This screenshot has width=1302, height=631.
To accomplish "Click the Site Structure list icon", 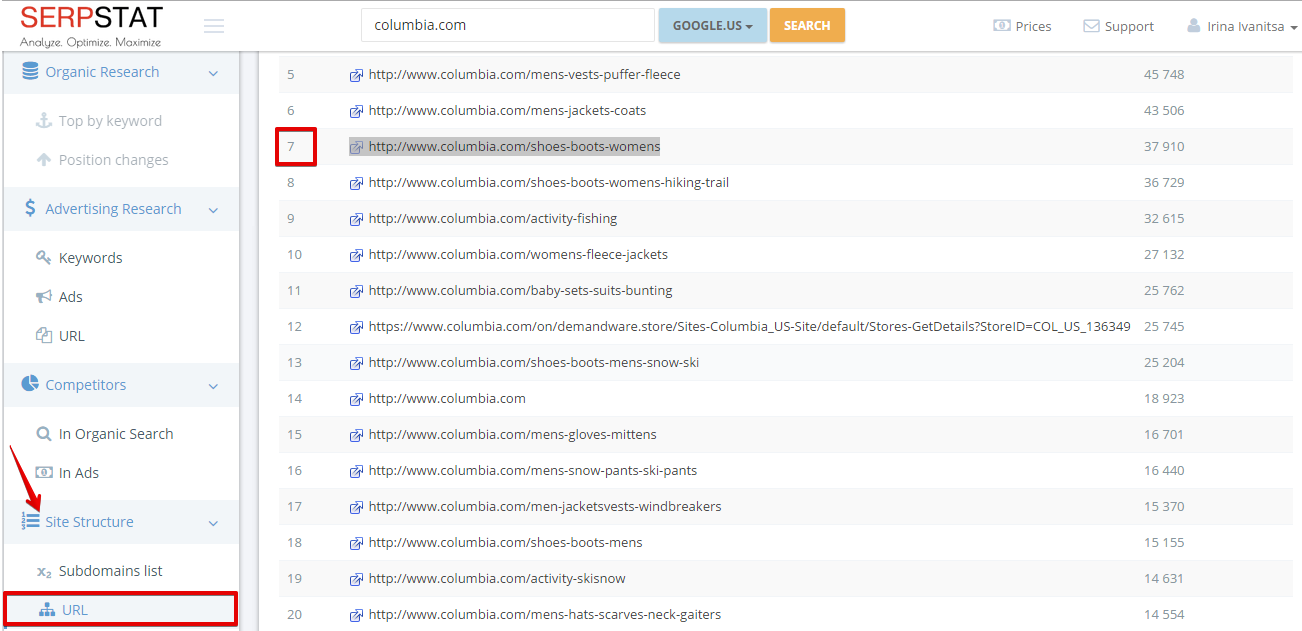I will (x=30, y=522).
